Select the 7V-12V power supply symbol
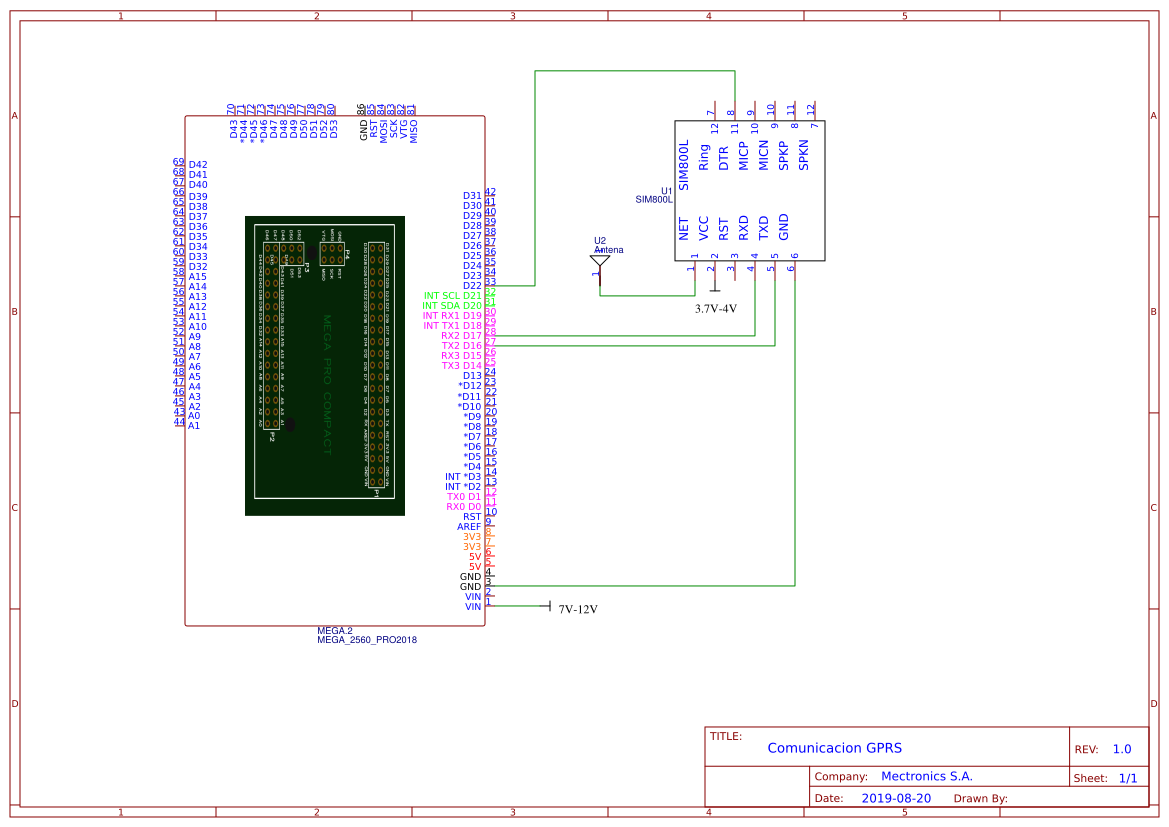 coord(550,607)
